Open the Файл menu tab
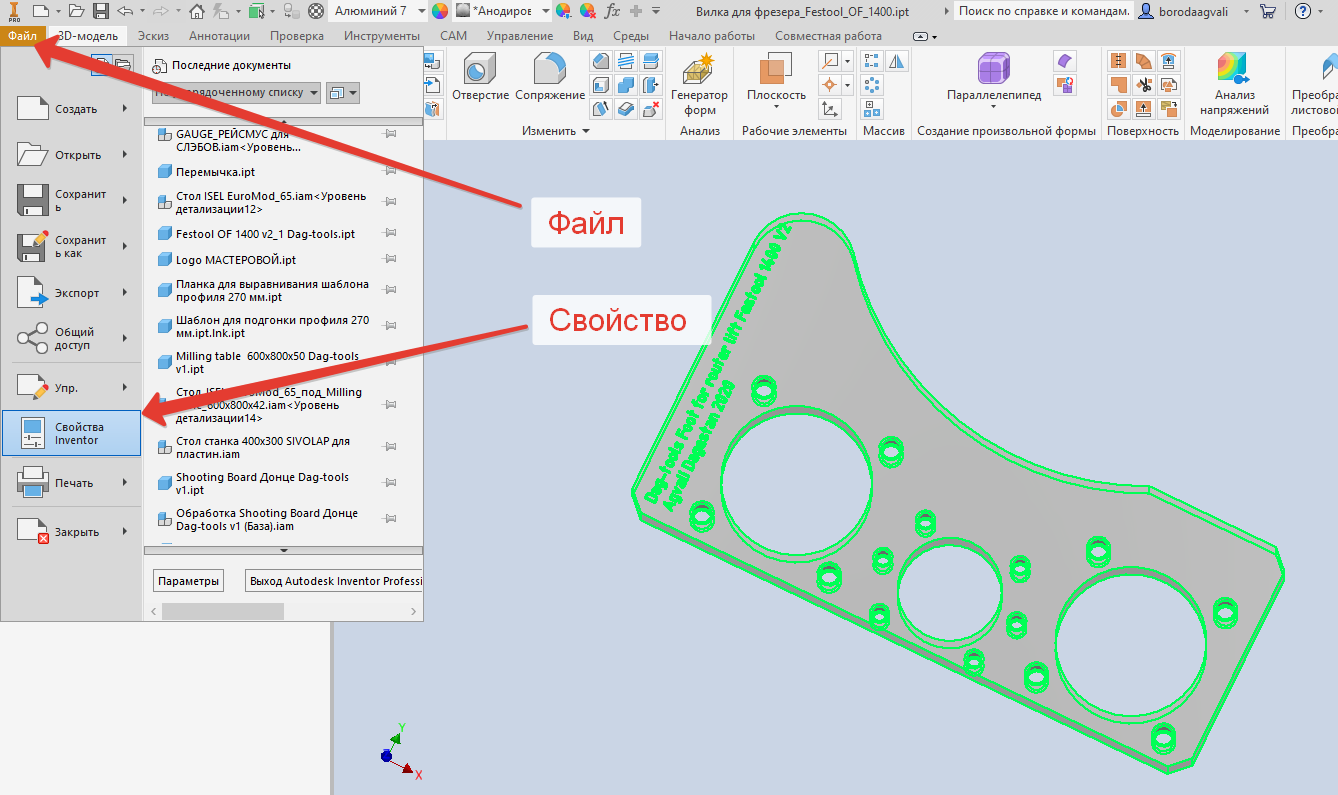The height and width of the screenshot is (795, 1338). pyautogui.click(x=22, y=36)
